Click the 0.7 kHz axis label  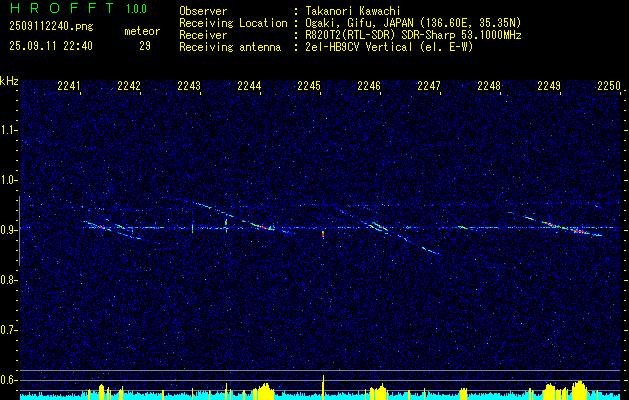pos(9,330)
